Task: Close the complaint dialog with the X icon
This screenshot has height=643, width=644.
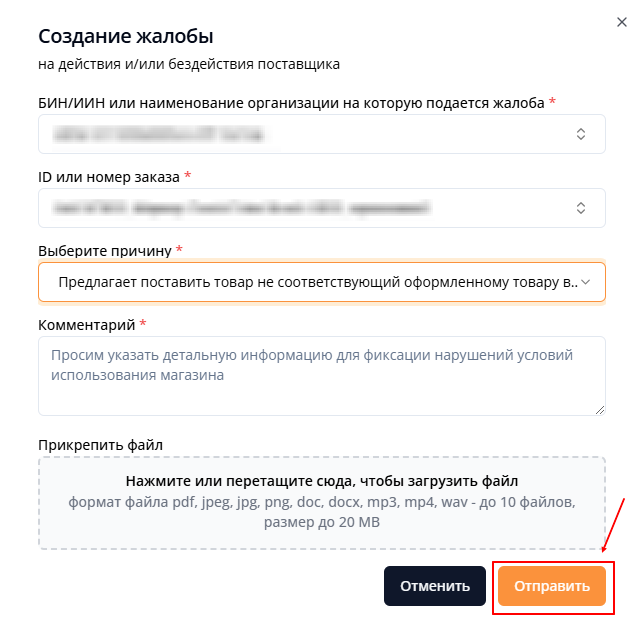Action: pyautogui.click(x=622, y=22)
